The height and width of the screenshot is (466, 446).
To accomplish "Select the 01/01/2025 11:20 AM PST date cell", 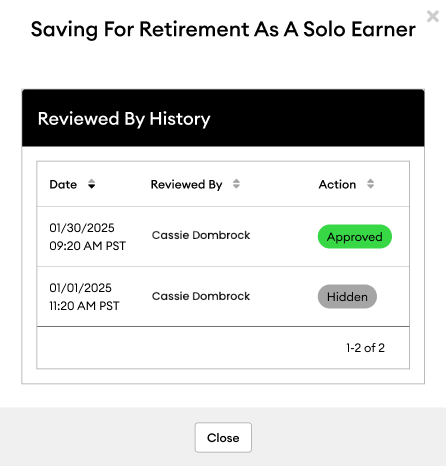I will click(x=84, y=297).
